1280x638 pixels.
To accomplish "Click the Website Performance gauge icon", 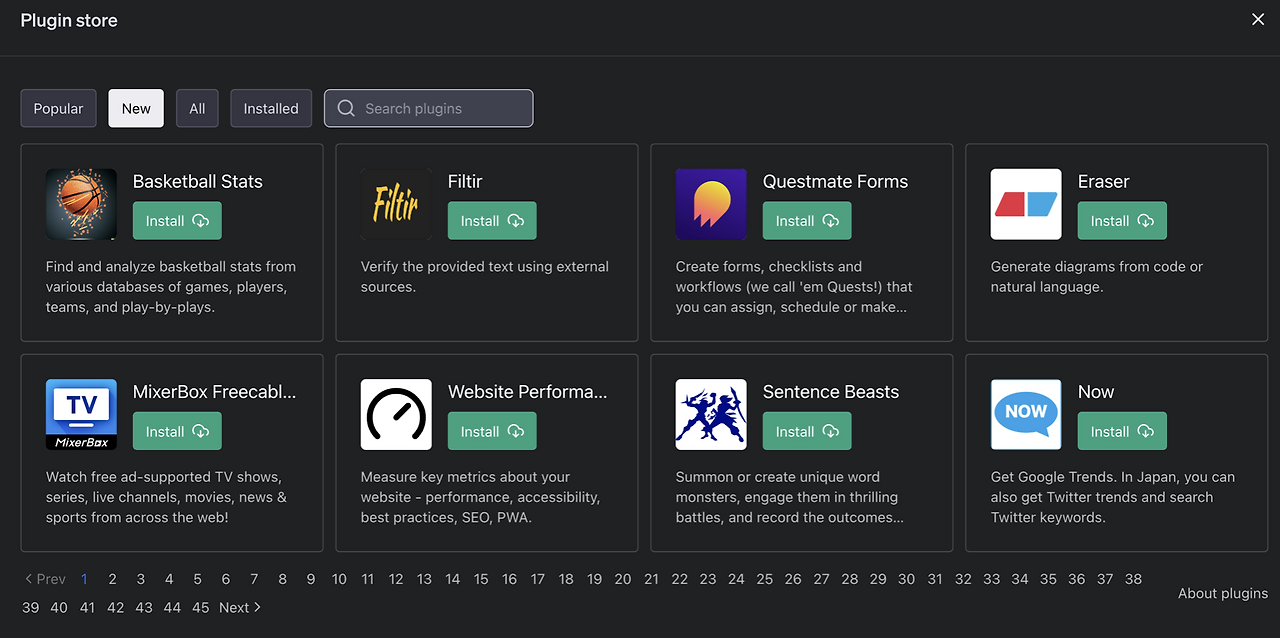I will (x=396, y=414).
